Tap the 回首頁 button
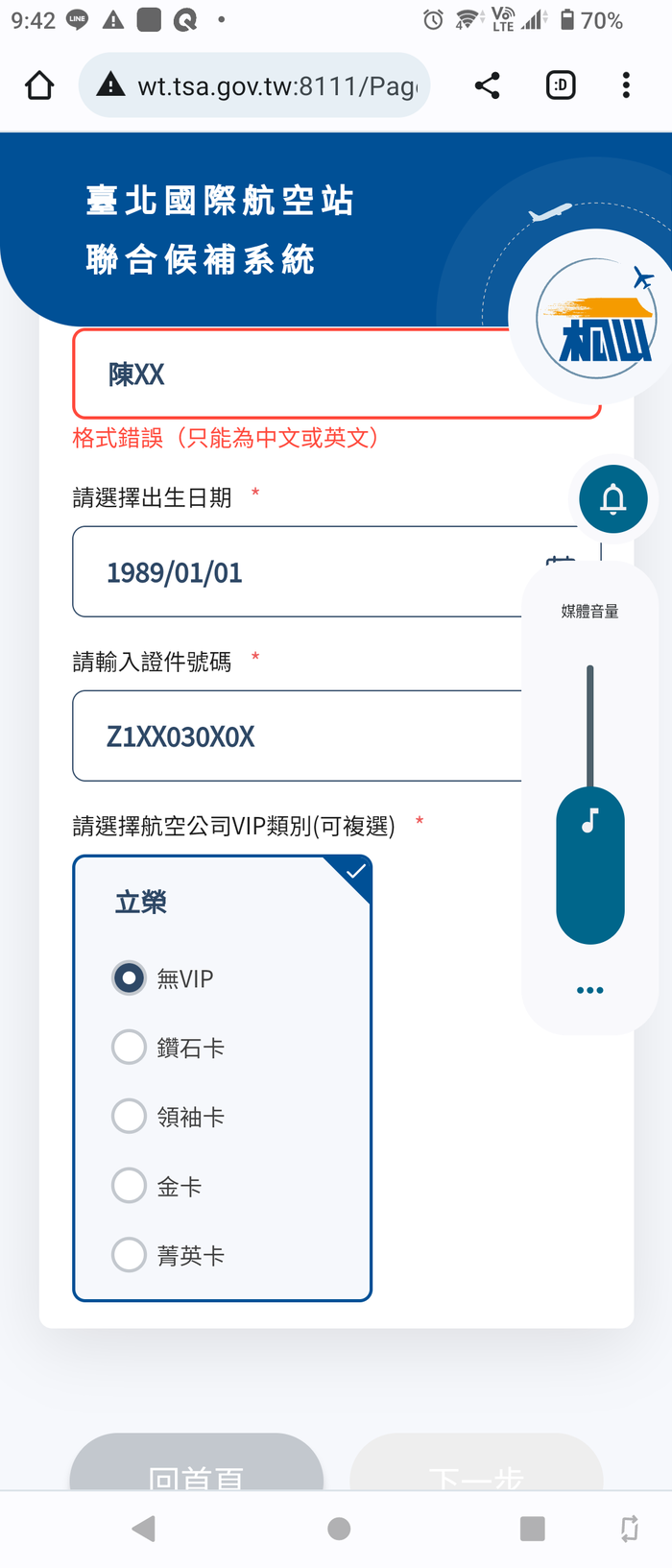The width and height of the screenshot is (672, 1568). pyautogui.click(x=197, y=1461)
